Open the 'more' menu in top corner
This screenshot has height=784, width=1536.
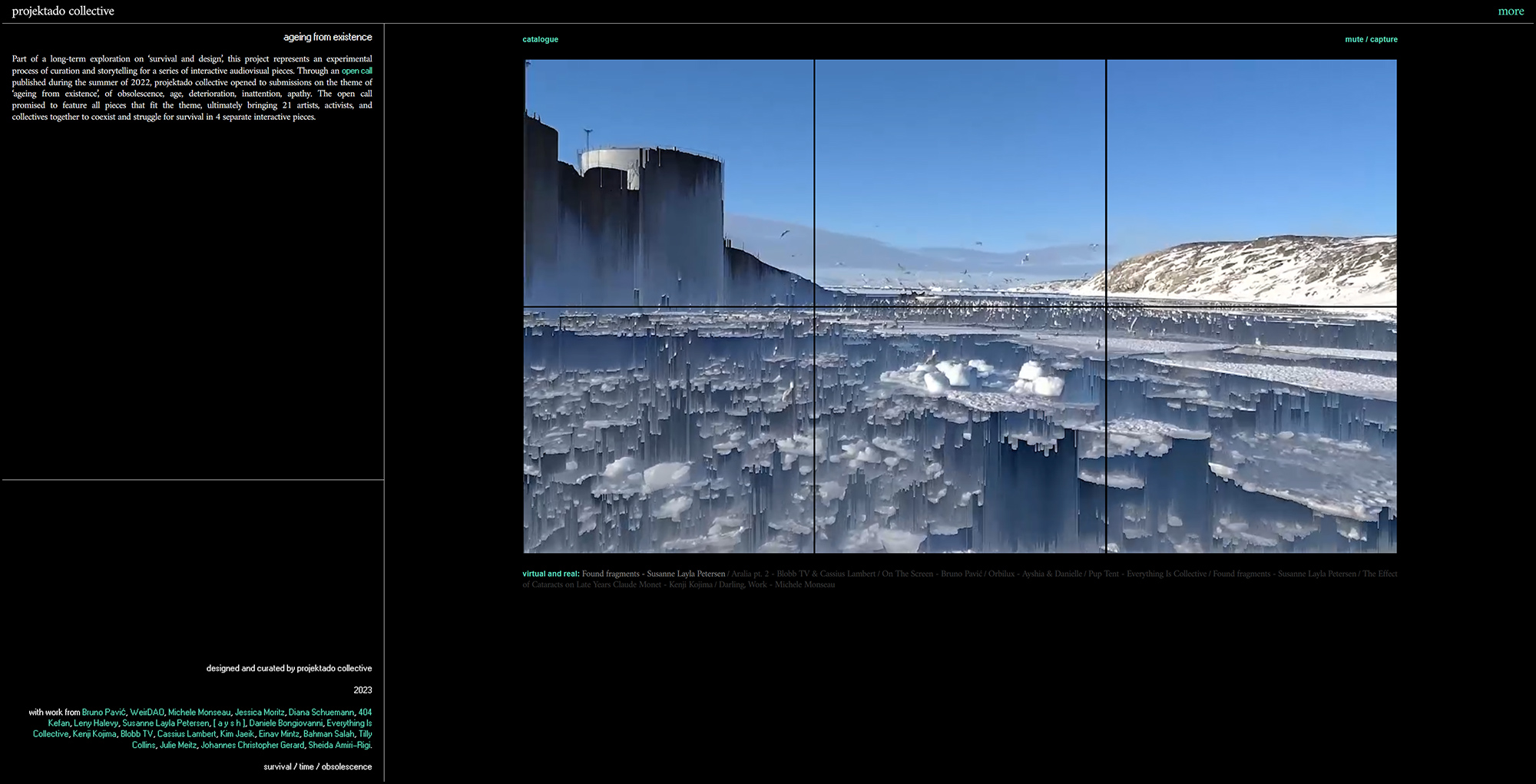point(1510,11)
